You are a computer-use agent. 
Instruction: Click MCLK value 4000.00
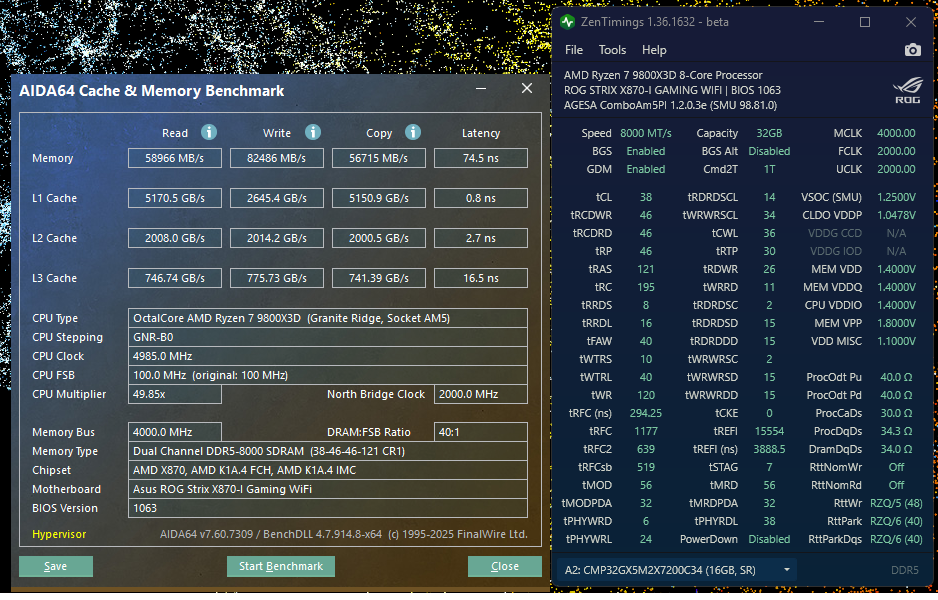point(896,133)
